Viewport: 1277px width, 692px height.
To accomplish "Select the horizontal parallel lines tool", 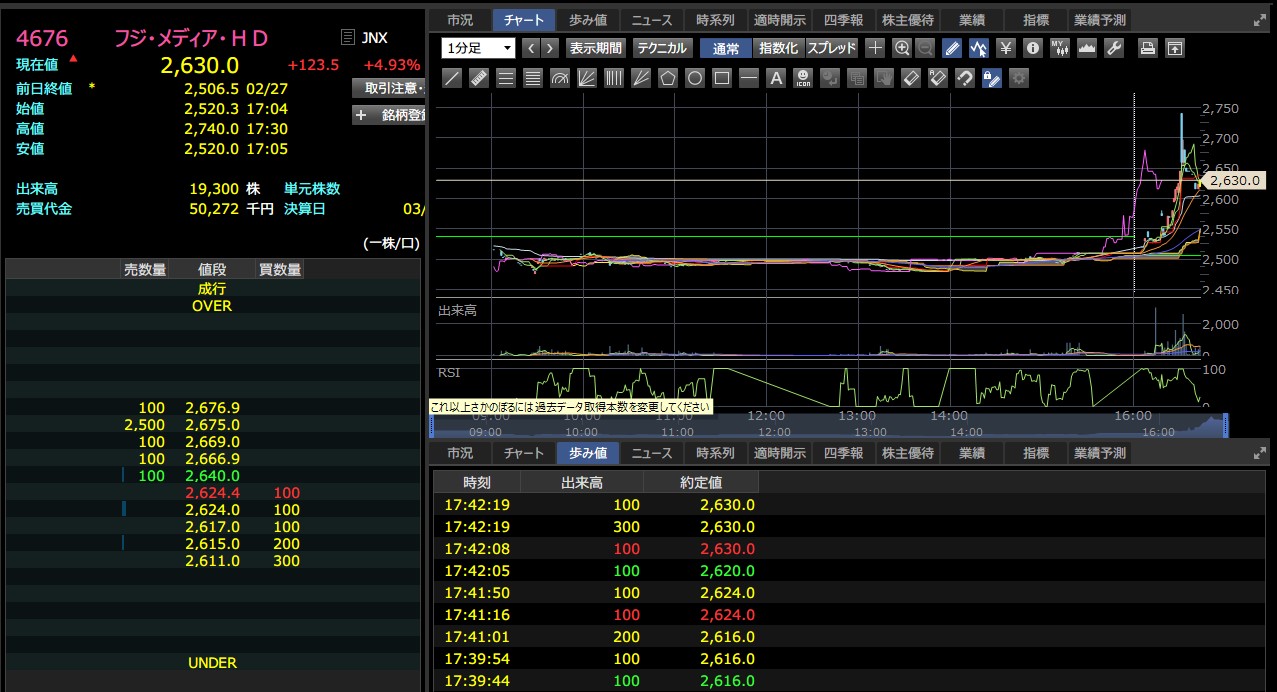I will [506, 78].
